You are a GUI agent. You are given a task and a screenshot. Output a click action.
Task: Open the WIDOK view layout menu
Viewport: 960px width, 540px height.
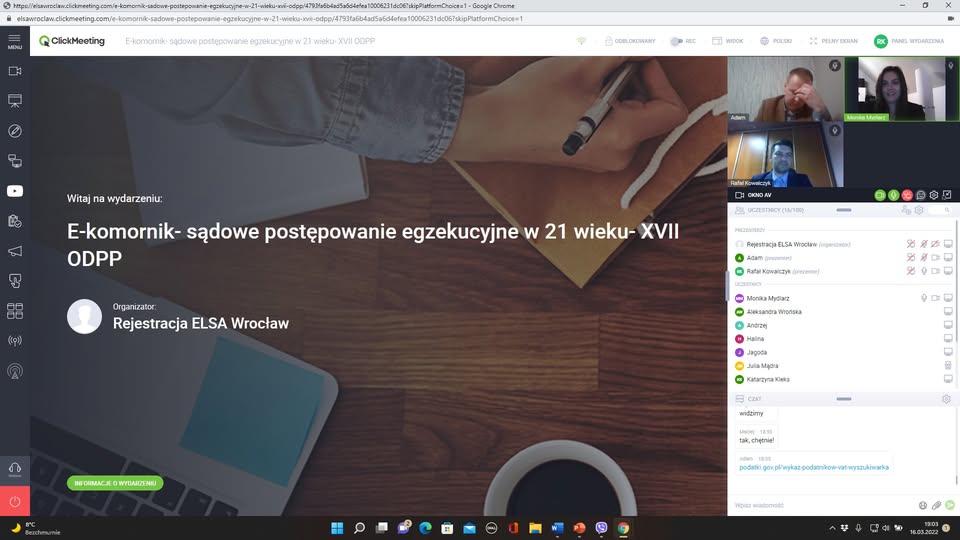tap(728, 41)
